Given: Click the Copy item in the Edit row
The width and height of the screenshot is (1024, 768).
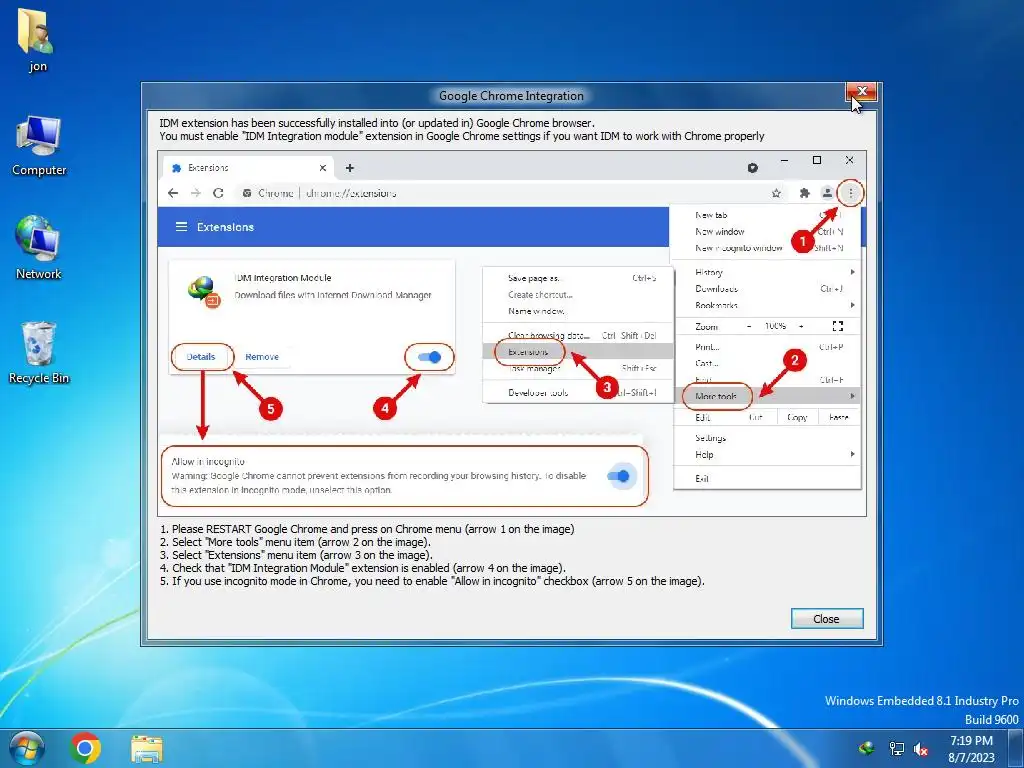Looking at the screenshot, I should 797,417.
